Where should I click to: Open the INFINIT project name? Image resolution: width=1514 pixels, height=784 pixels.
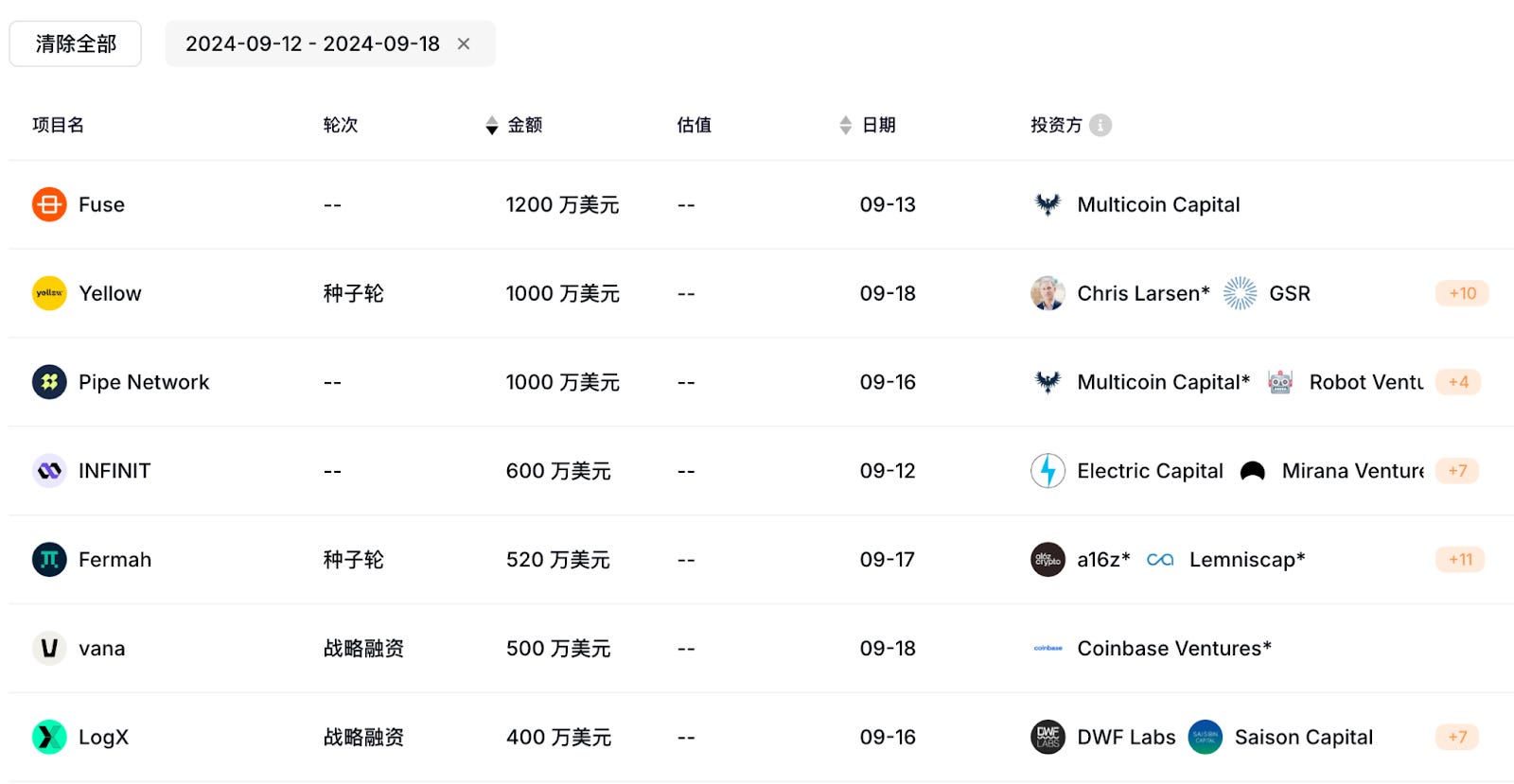[114, 471]
